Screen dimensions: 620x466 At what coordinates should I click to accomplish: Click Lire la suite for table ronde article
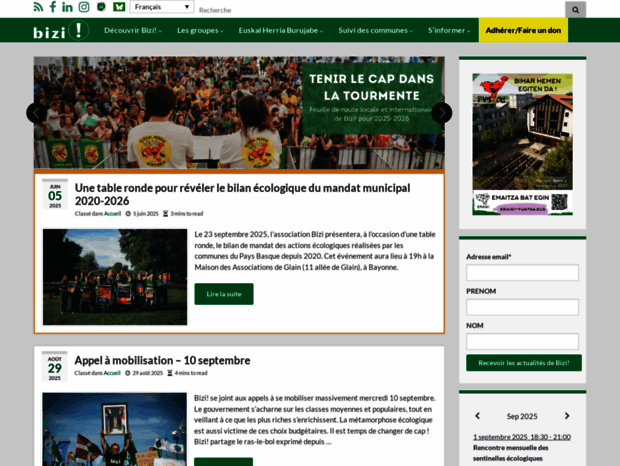coord(224,294)
